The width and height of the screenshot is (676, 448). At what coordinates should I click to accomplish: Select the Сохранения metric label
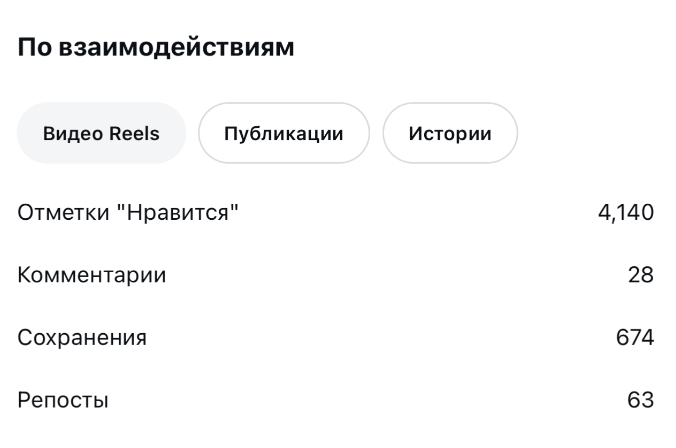(x=82, y=338)
